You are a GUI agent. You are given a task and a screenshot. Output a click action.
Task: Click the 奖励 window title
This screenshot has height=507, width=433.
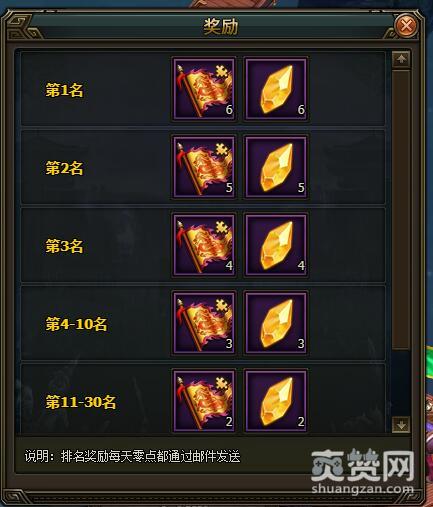(221, 26)
